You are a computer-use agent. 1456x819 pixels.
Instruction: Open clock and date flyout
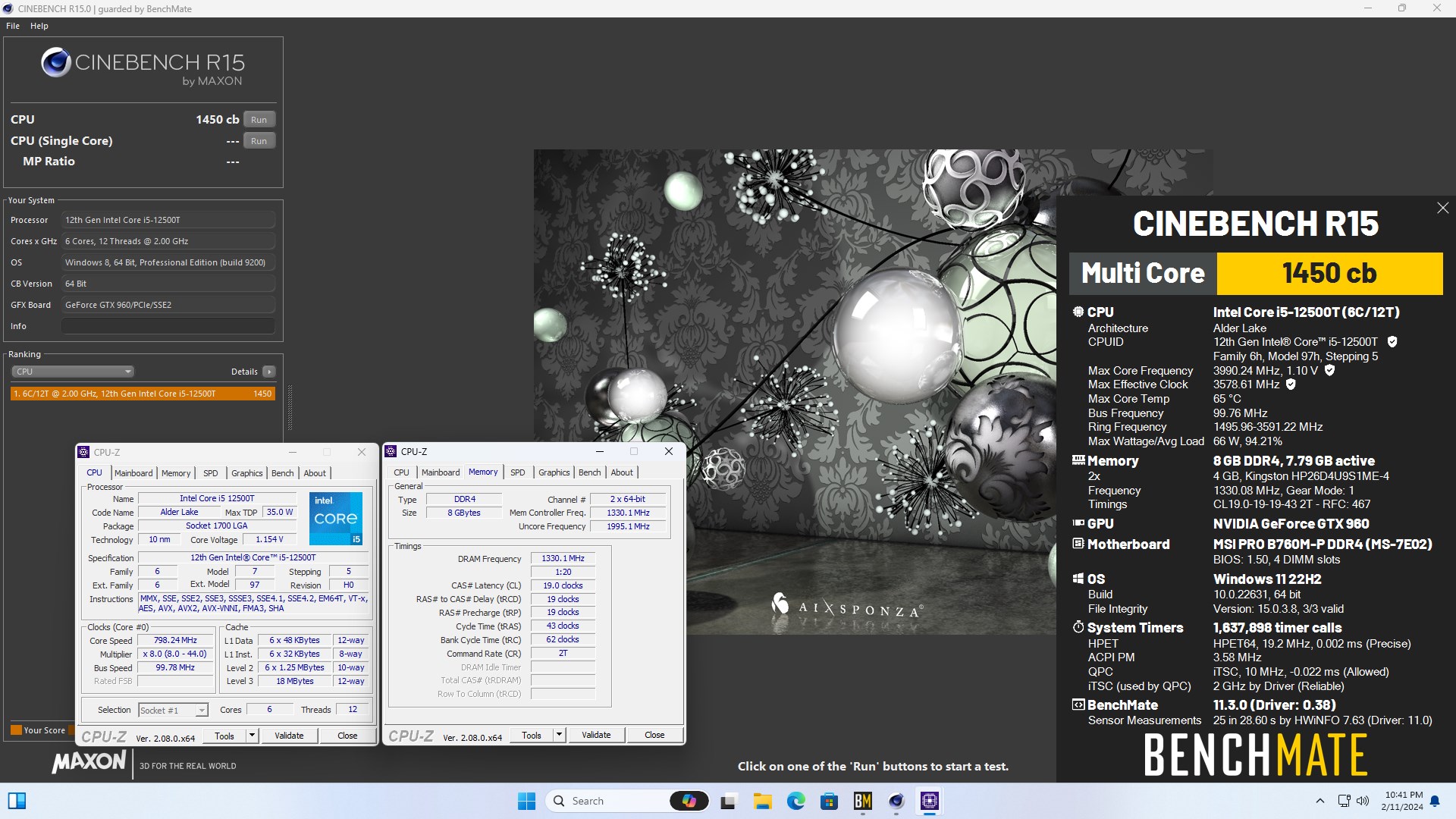(1401, 801)
